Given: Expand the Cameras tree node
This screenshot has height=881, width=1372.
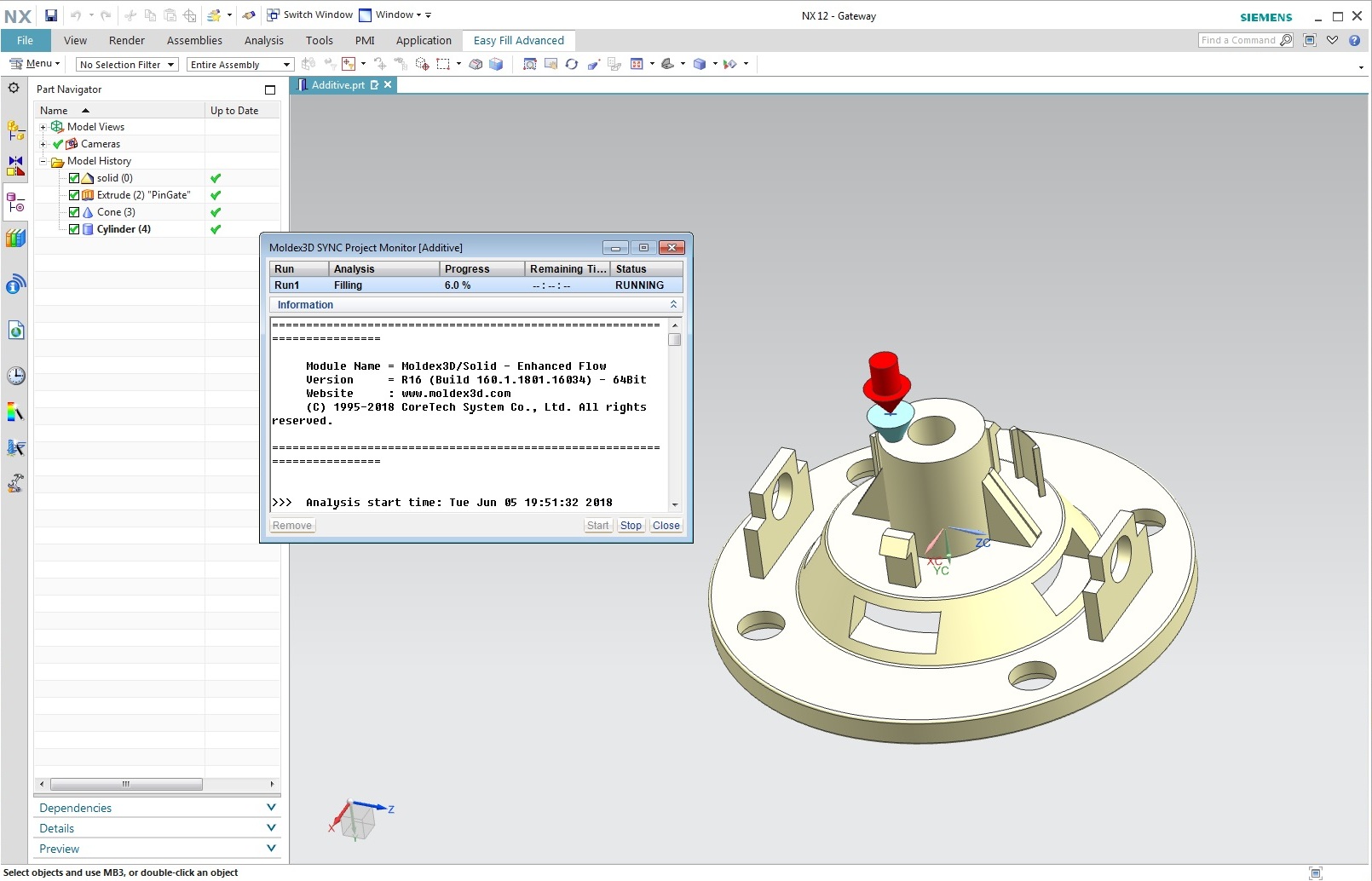Looking at the screenshot, I should (43, 144).
